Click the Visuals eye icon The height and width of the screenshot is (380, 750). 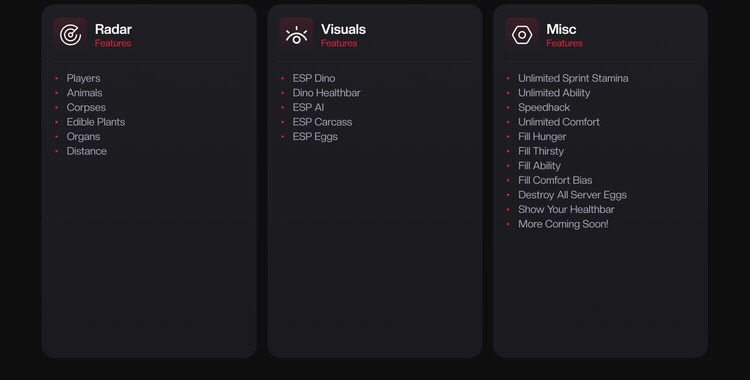[297, 35]
